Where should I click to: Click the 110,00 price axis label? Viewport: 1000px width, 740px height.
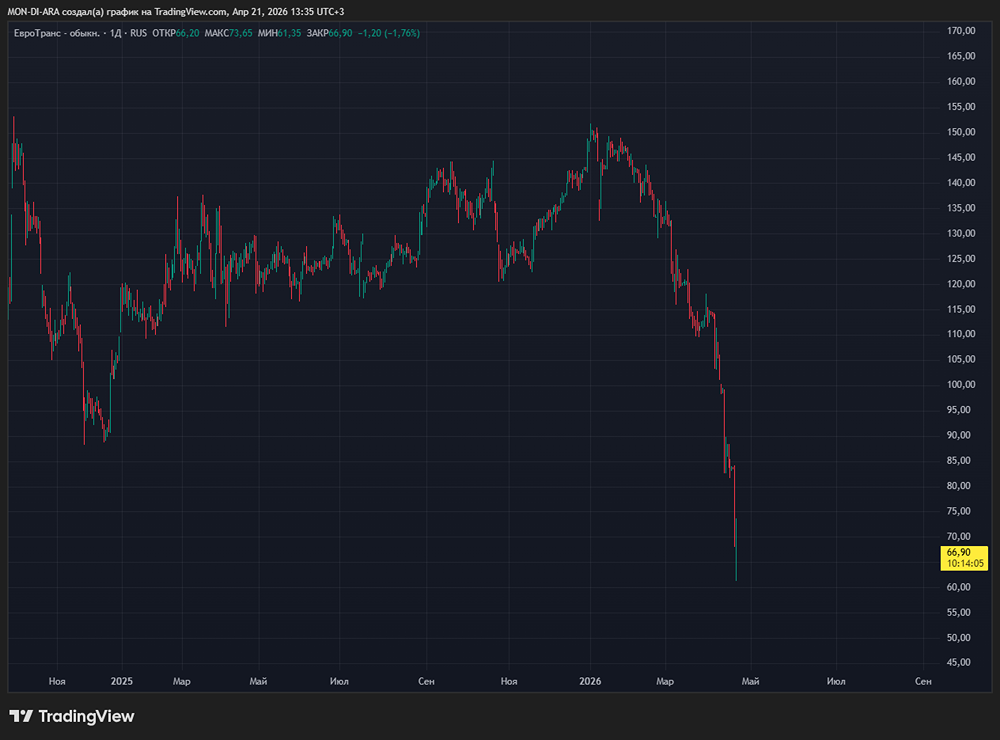click(961, 334)
